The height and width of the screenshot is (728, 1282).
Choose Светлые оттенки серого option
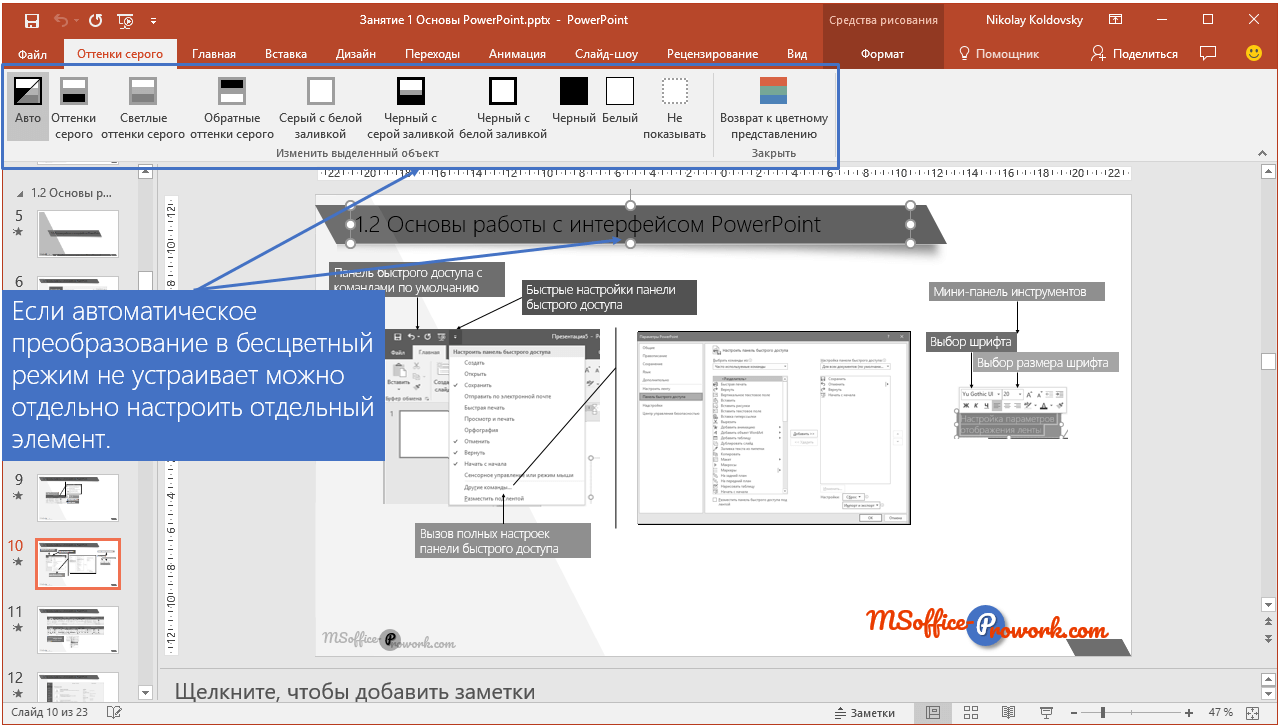143,108
